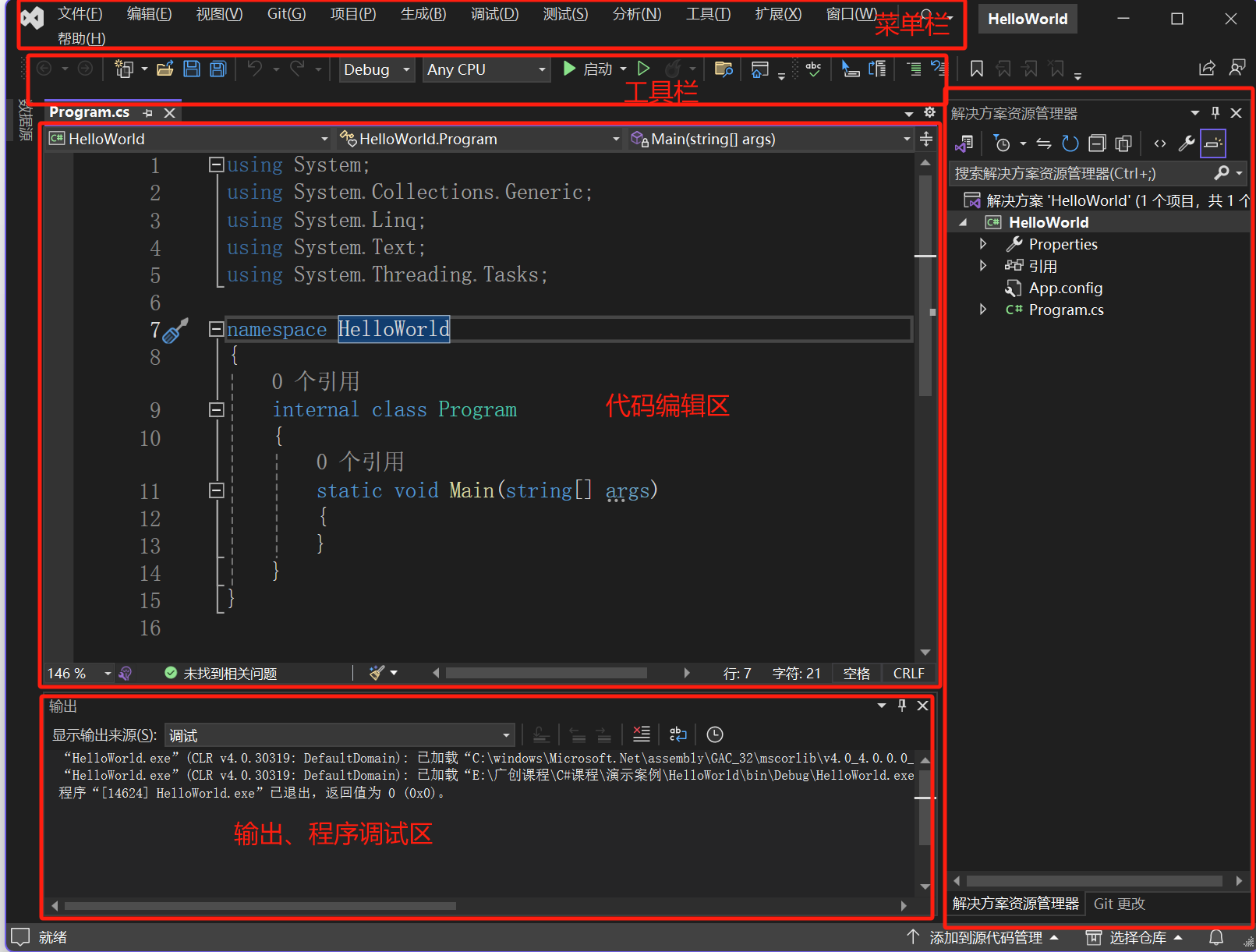
Task: Click the Save All toolbar icon
Action: click(x=218, y=69)
